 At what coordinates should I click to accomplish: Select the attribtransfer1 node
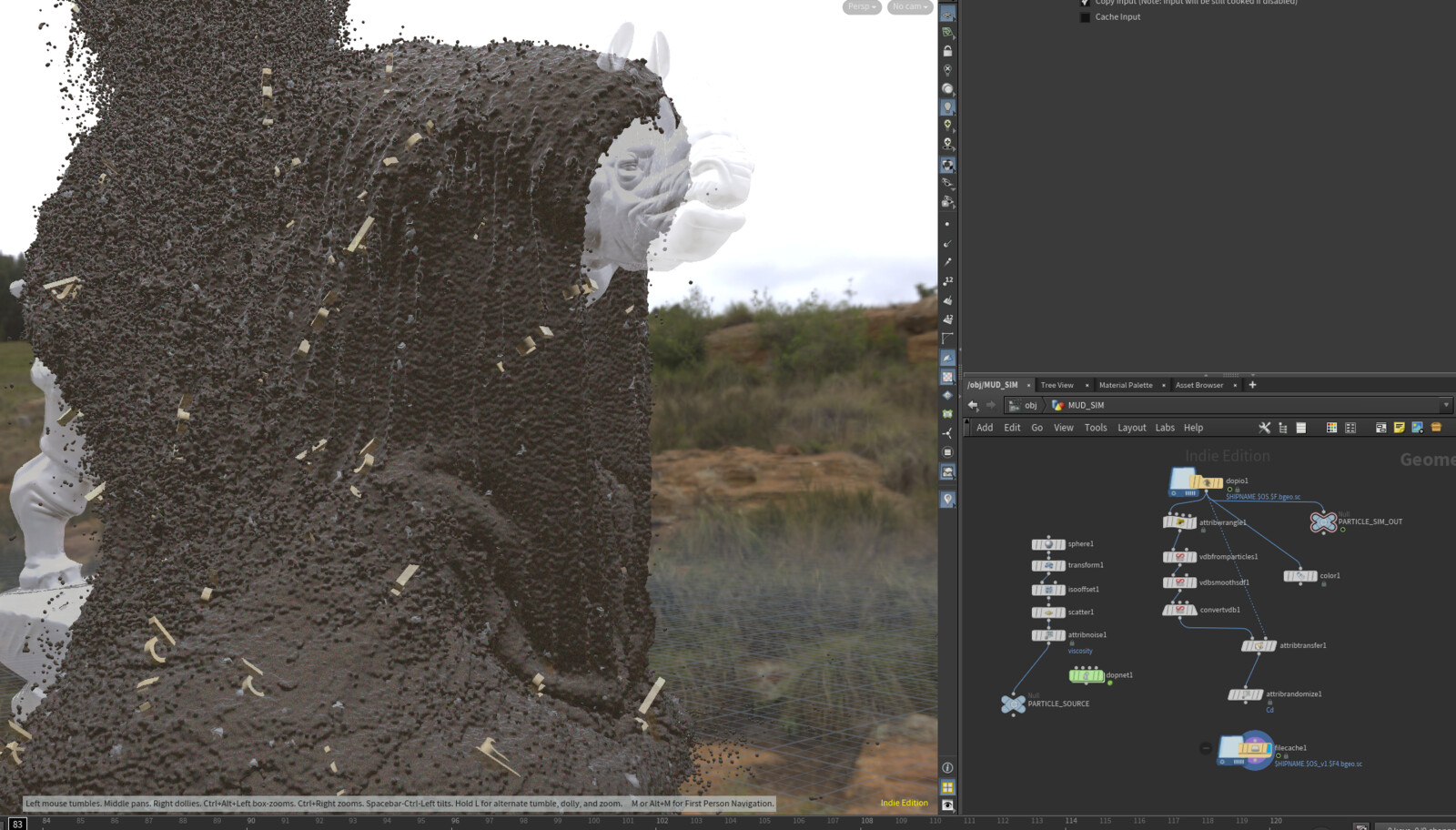pyautogui.click(x=1259, y=646)
